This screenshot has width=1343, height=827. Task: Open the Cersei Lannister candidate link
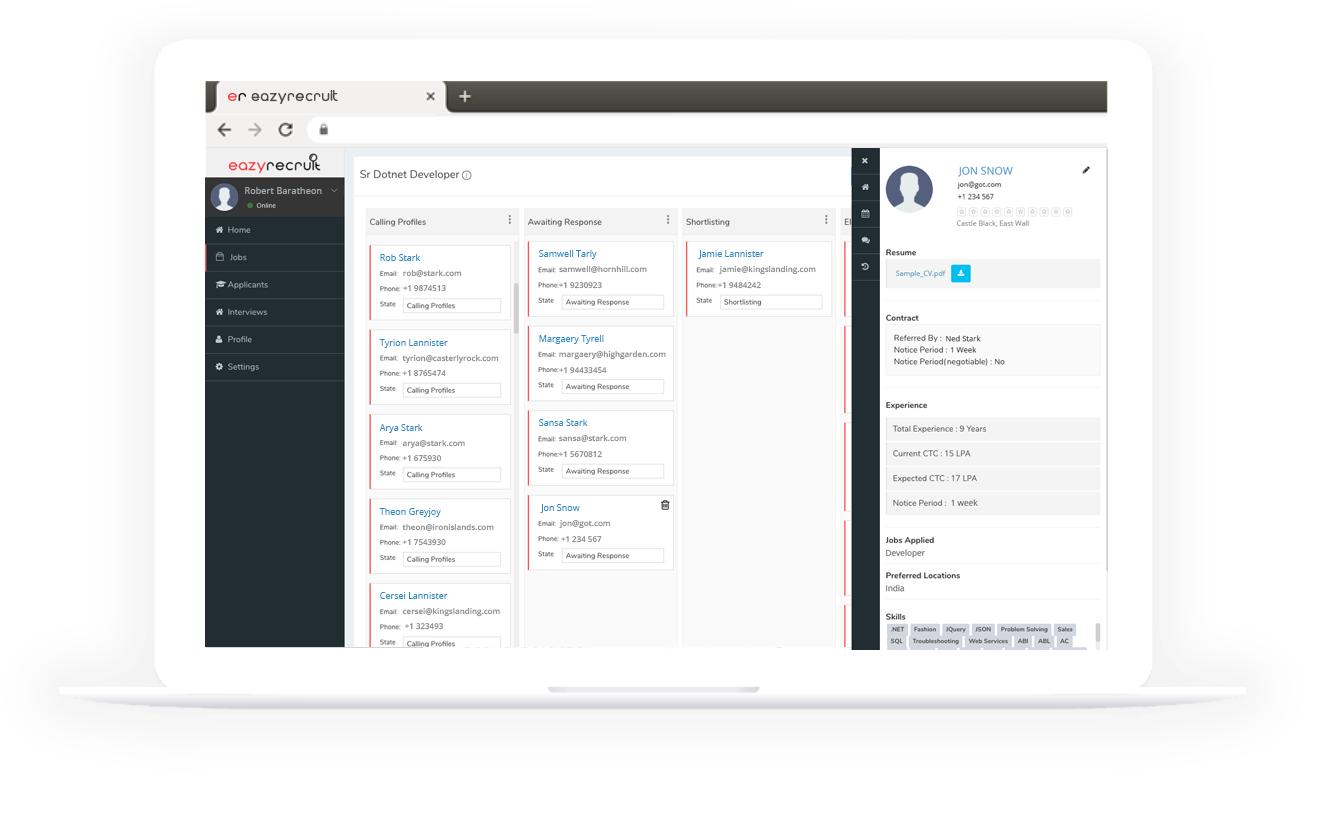click(x=414, y=596)
